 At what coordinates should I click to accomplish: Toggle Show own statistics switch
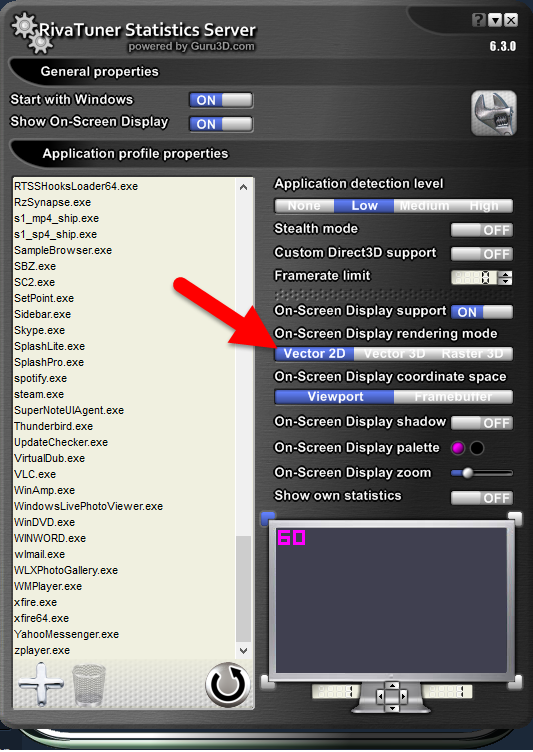pos(482,498)
